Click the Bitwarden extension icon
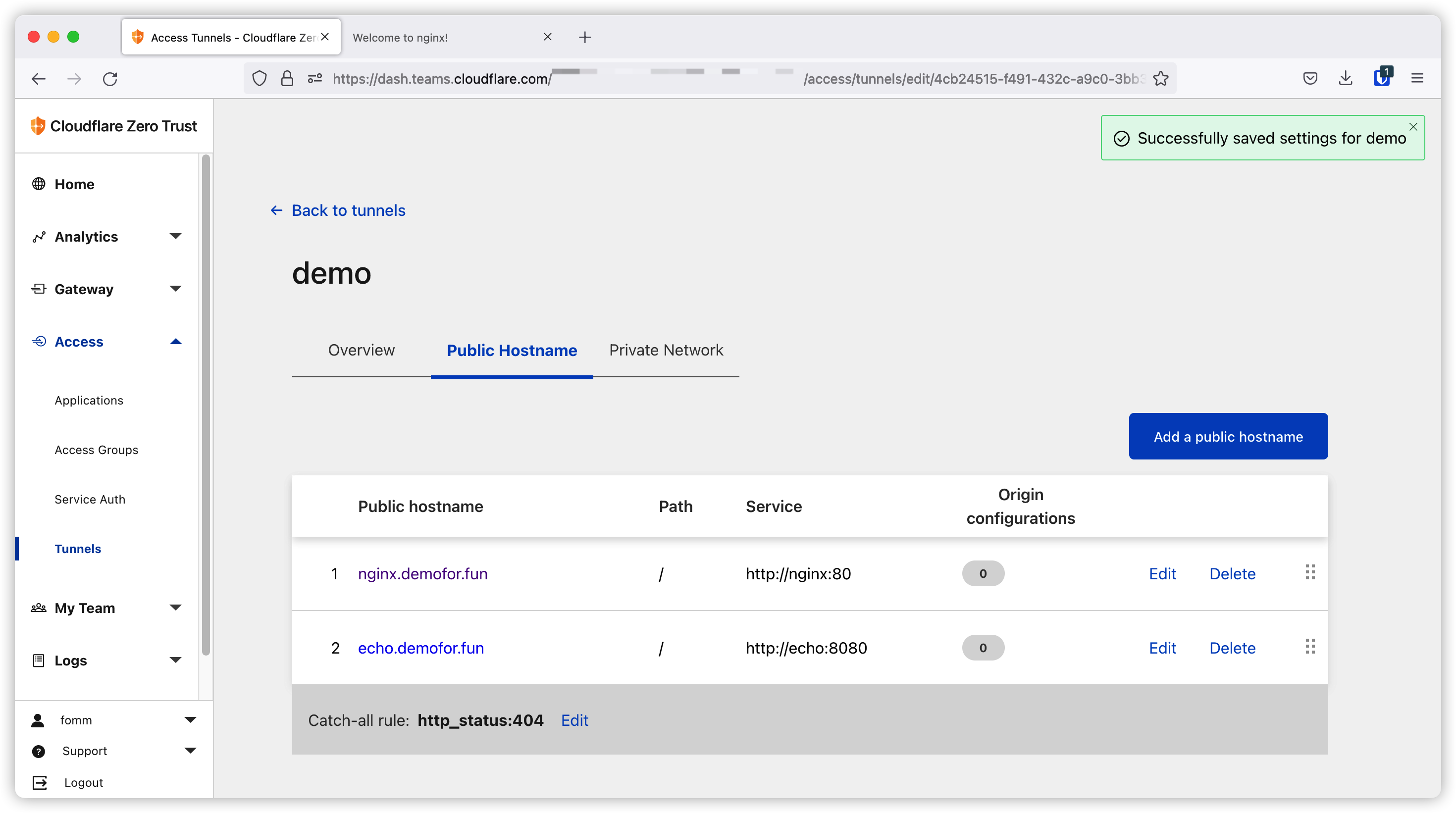The height and width of the screenshot is (813, 1456). point(1381,78)
